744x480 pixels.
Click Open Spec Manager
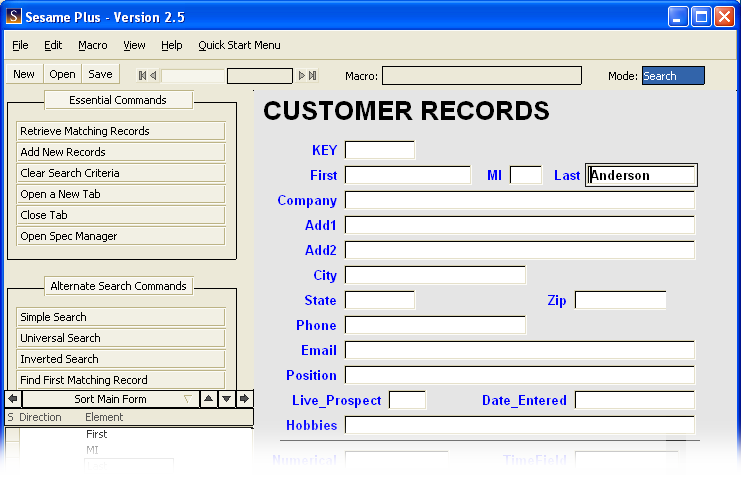pos(121,236)
